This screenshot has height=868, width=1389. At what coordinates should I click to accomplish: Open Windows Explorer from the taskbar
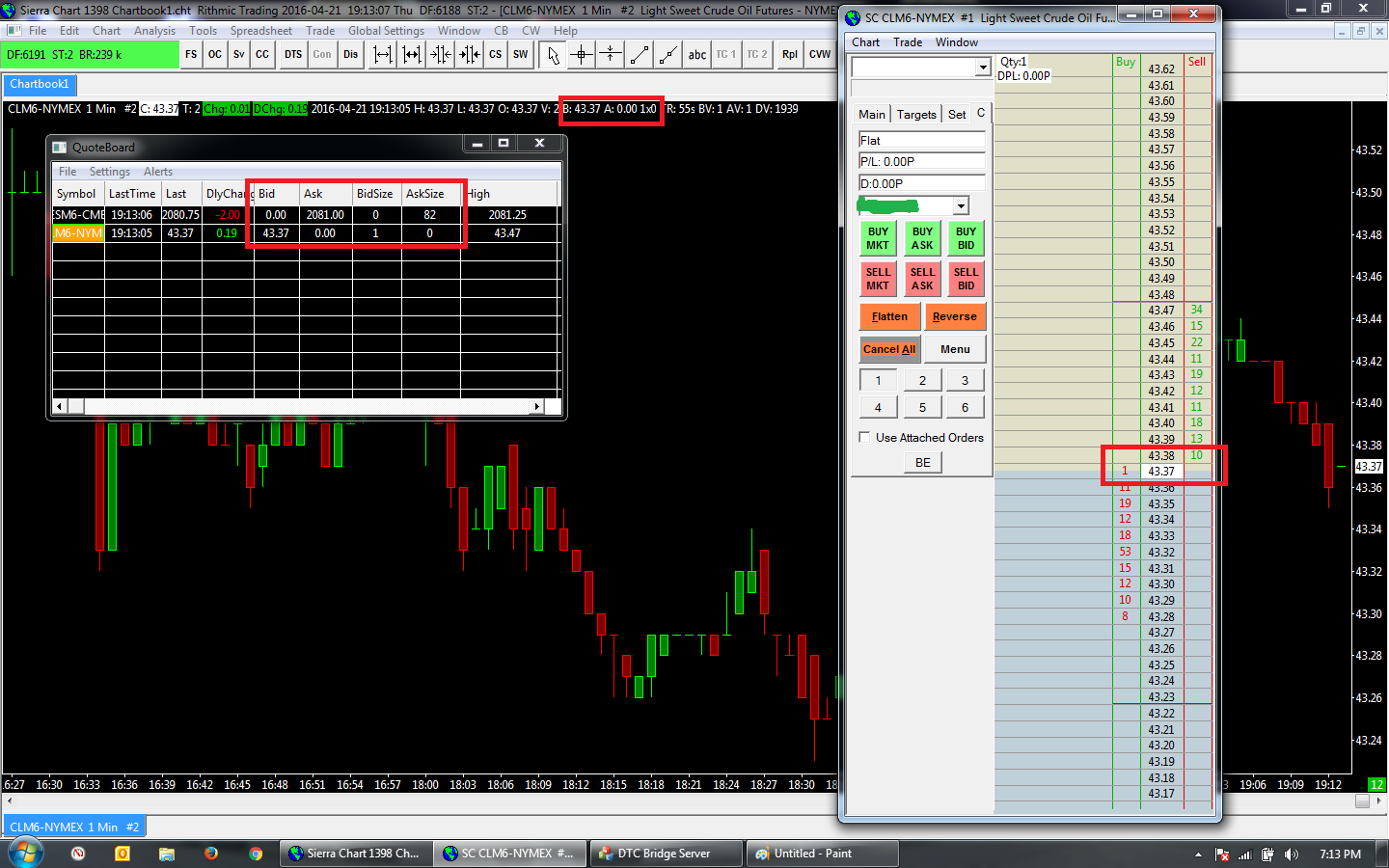tap(166, 854)
